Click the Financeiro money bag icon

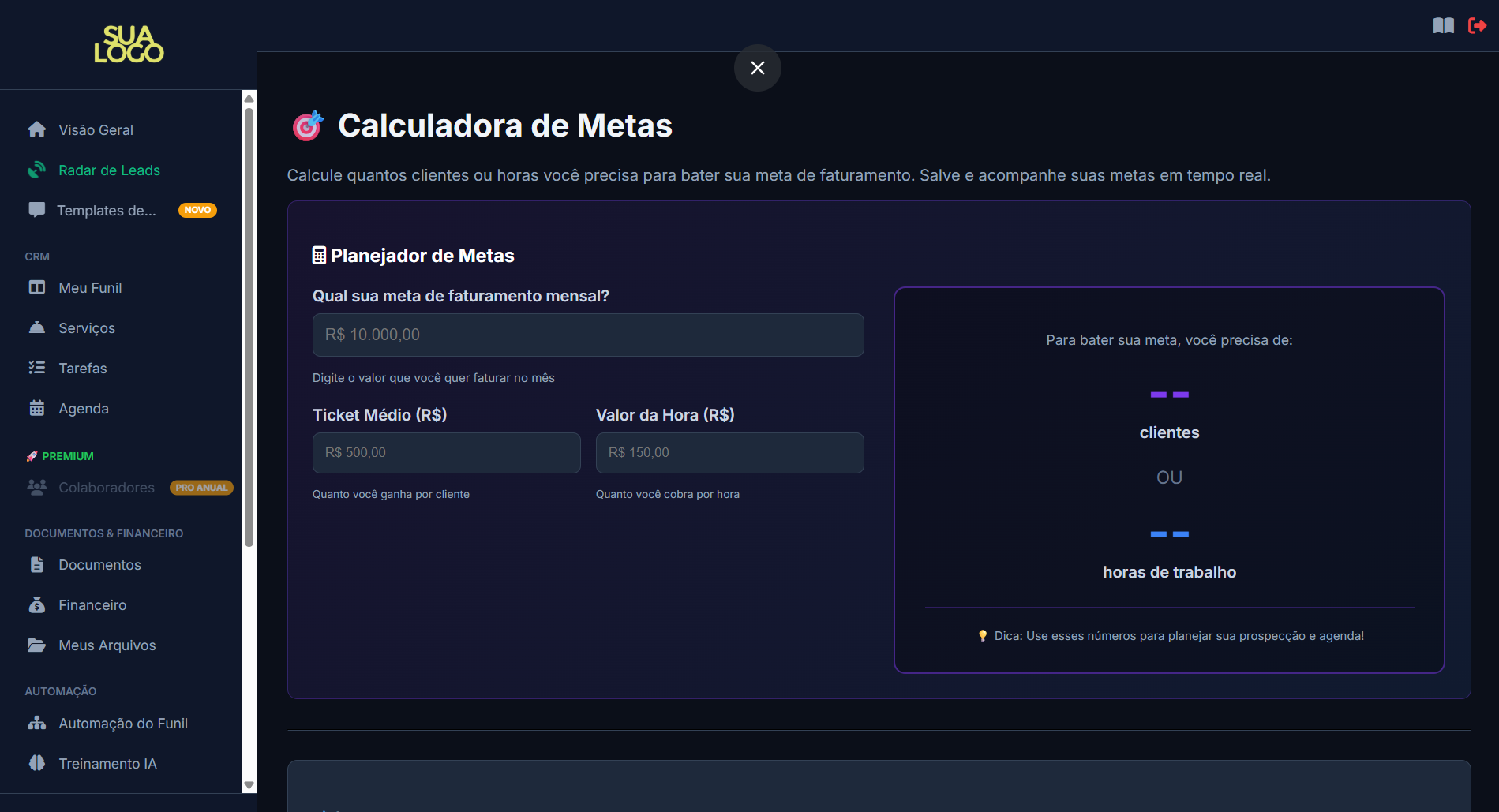pos(36,604)
